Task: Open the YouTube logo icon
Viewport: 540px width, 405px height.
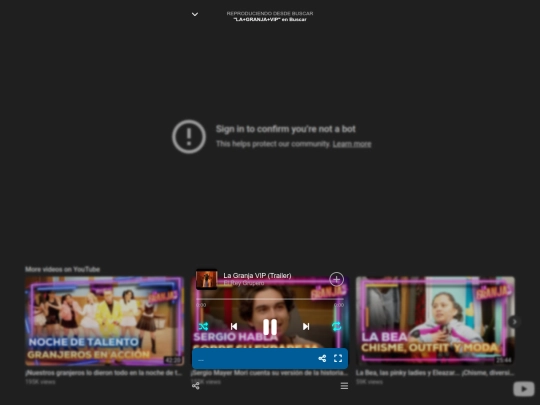Action: pyautogui.click(x=524, y=389)
